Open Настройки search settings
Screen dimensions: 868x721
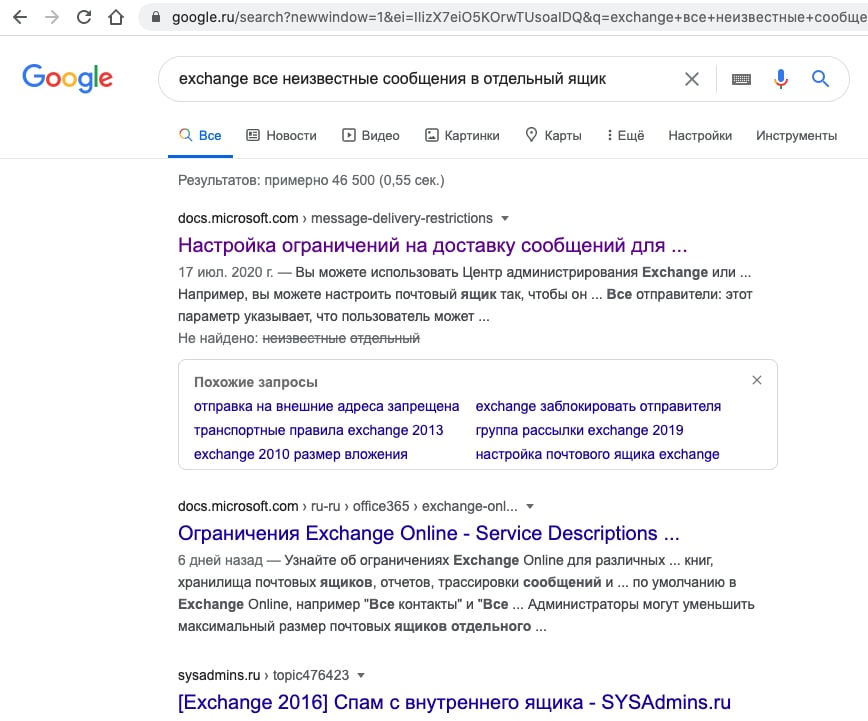pos(700,136)
